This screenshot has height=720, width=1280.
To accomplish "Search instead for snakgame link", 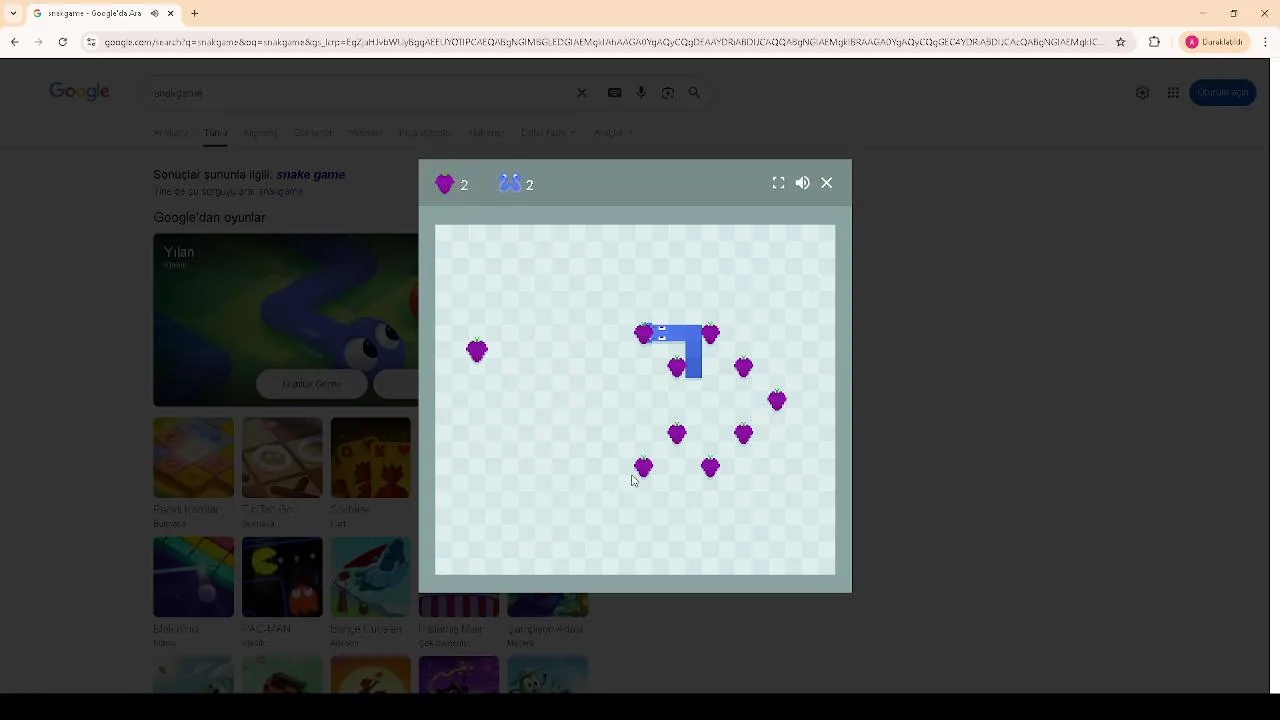I will pyautogui.click(x=279, y=191).
